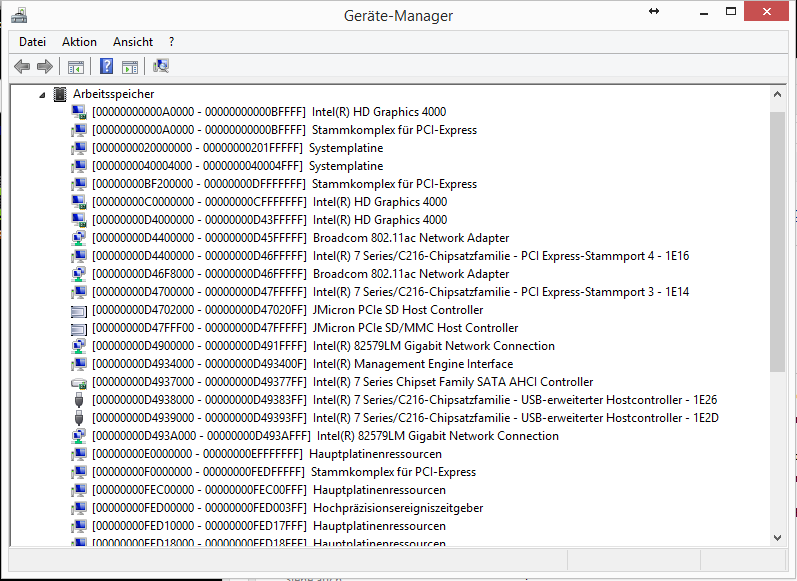Click icon of Hauptplatinenressourcen at E0000000

(x=79, y=454)
